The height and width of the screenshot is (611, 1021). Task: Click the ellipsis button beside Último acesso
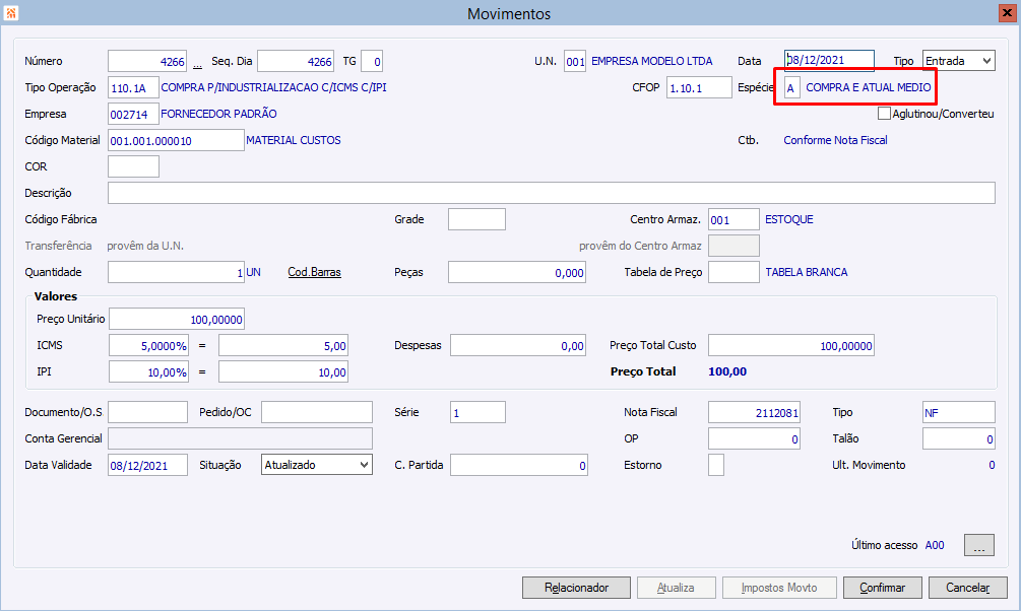tap(979, 545)
